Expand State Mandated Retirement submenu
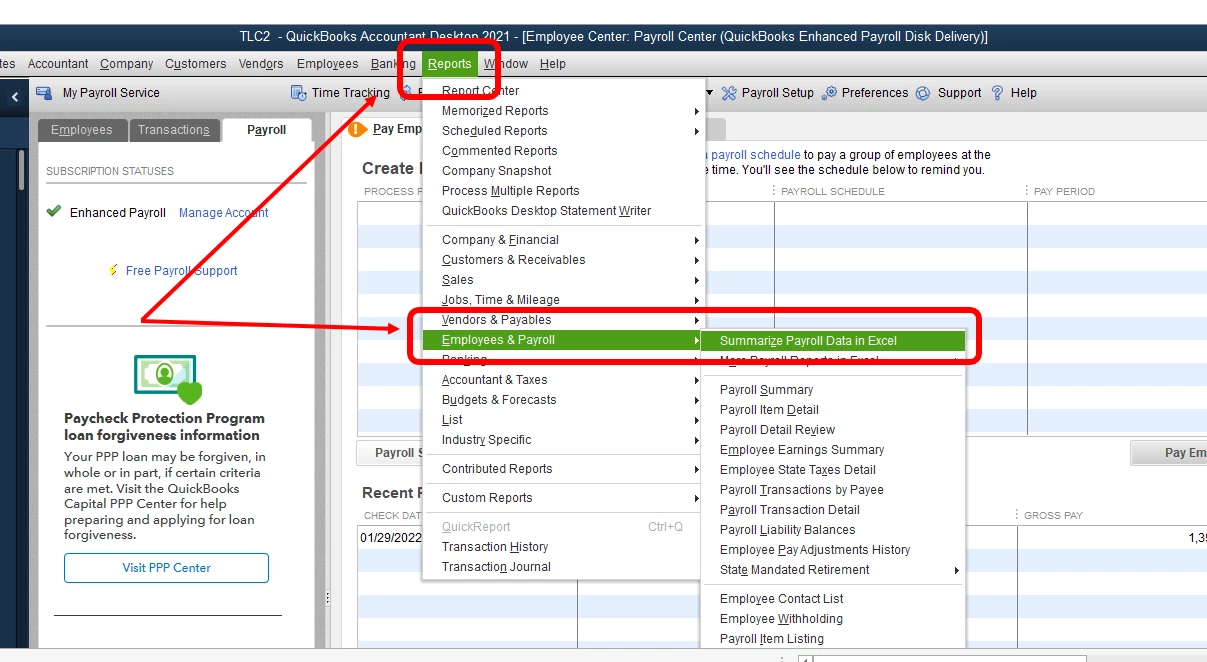Screen dimensions: 1207x662 pos(957,570)
